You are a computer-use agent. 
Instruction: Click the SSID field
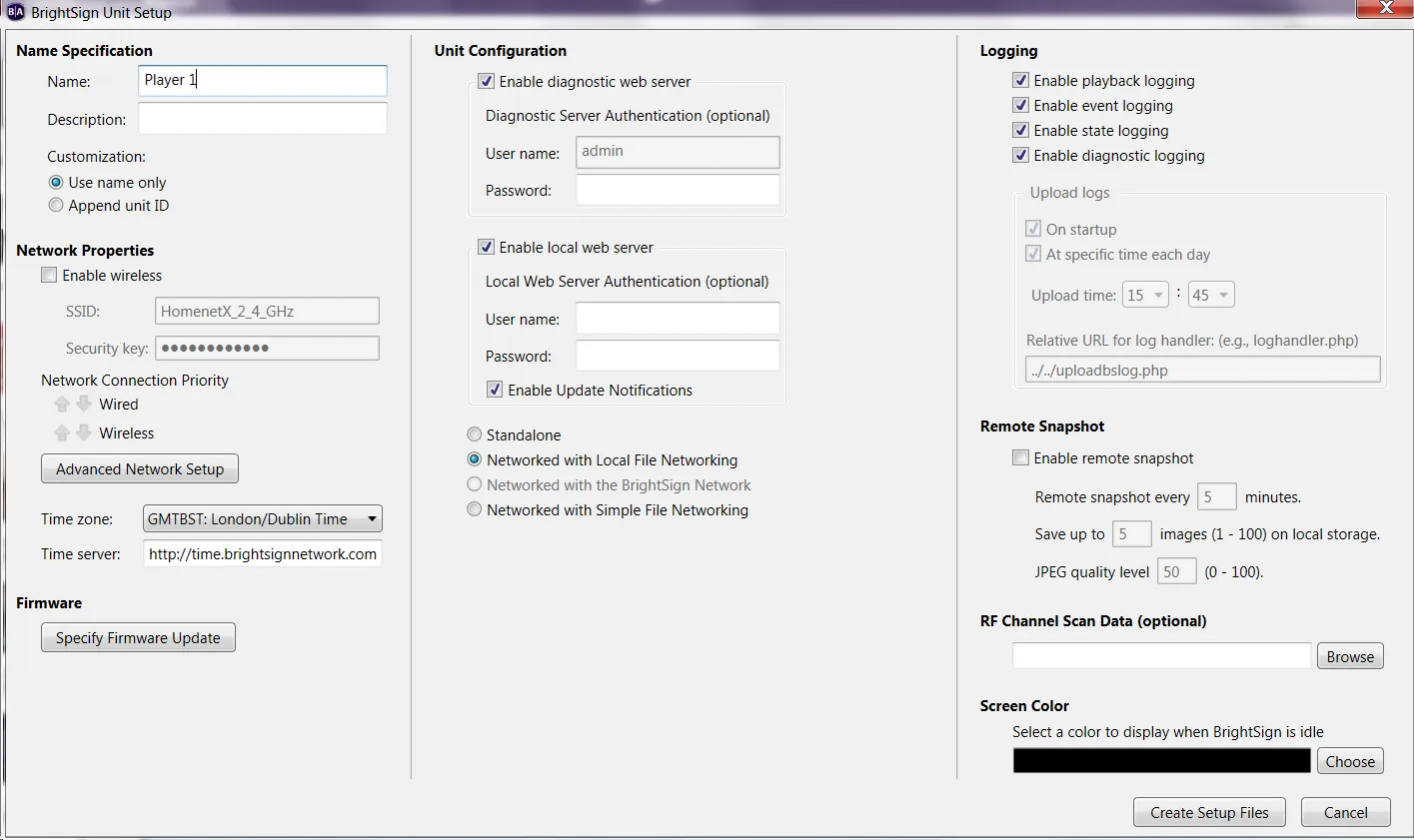(x=267, y=312)
